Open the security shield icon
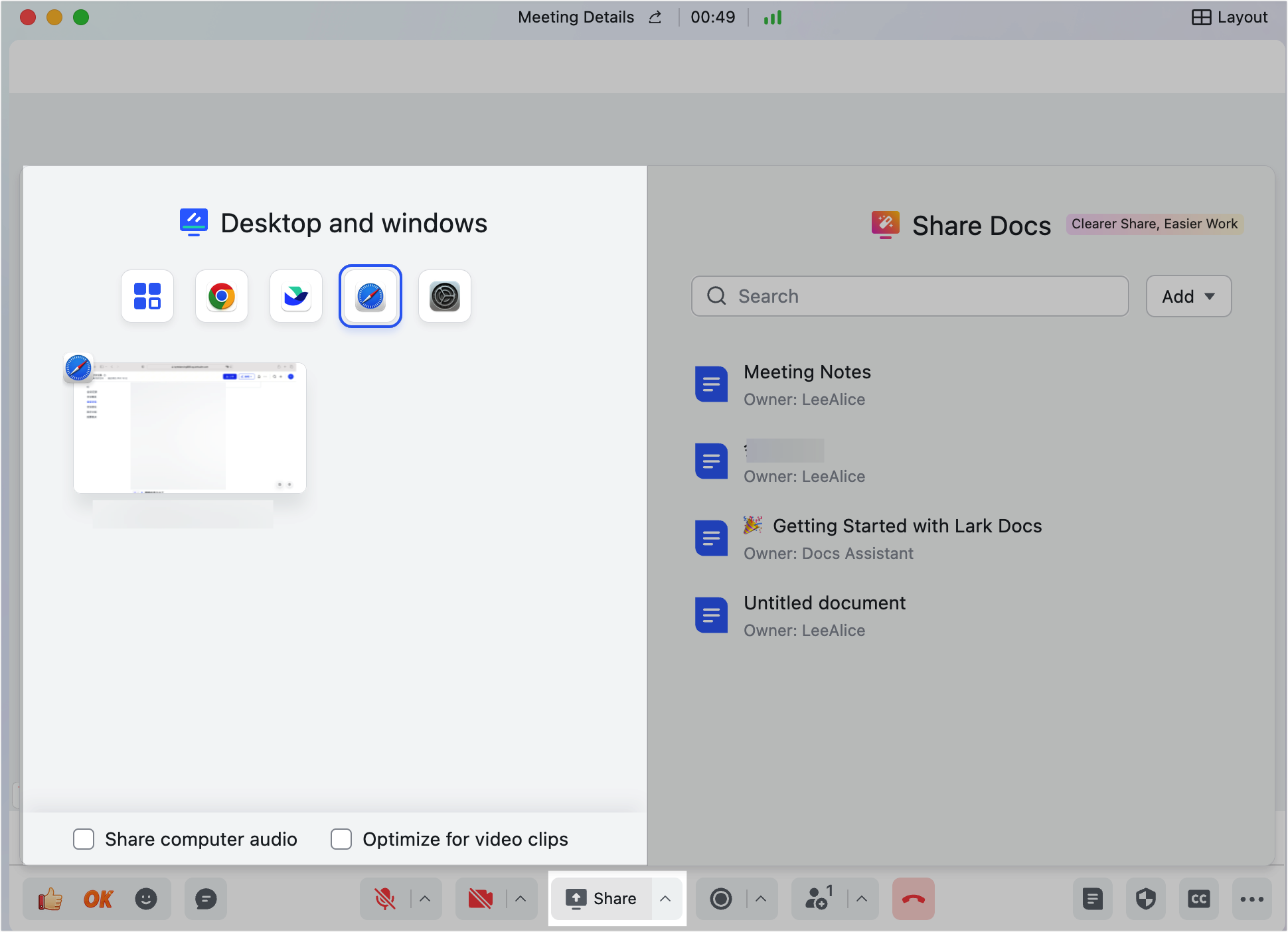Viewport: 1288px width, 932px height. pyautogui.click(x=1146, y=899)
